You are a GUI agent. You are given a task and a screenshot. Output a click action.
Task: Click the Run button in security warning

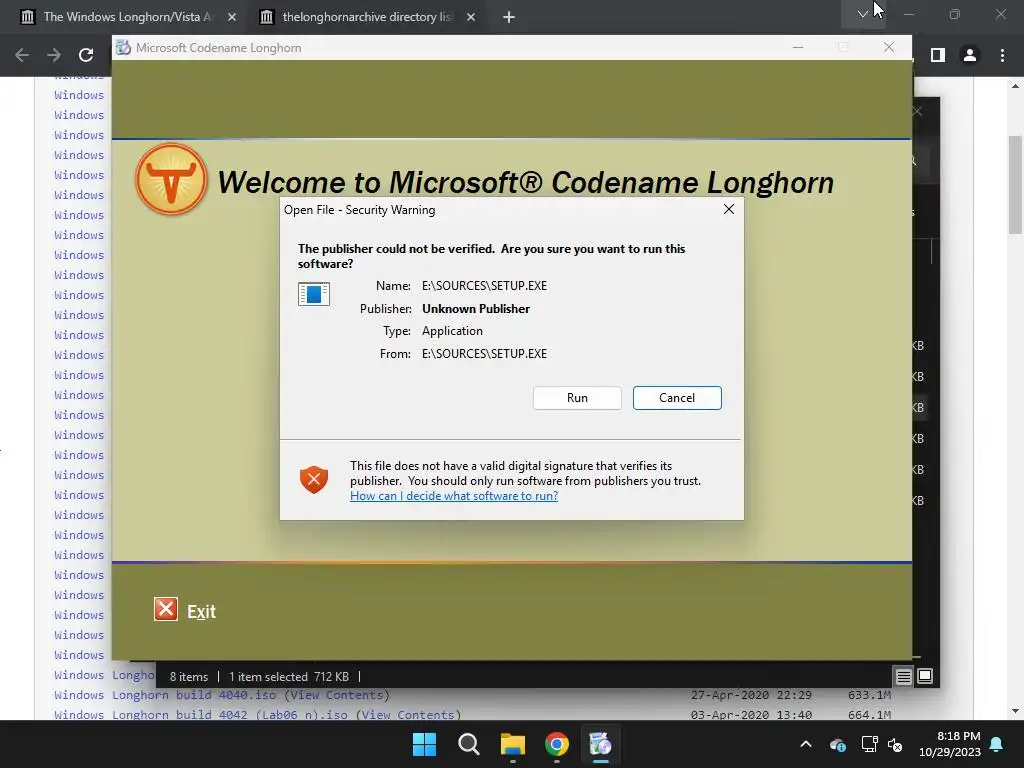tap(577, 398)
